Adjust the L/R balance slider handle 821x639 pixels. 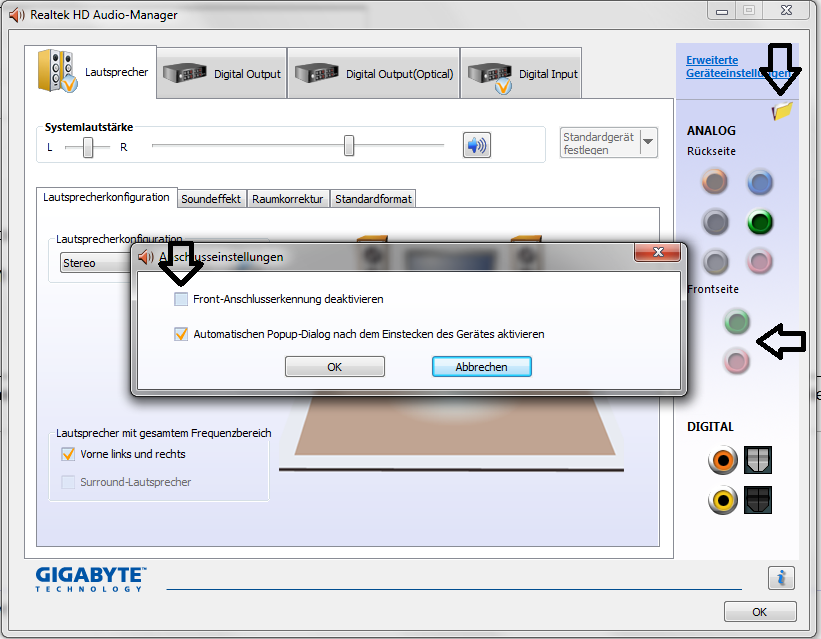[88, 148]
